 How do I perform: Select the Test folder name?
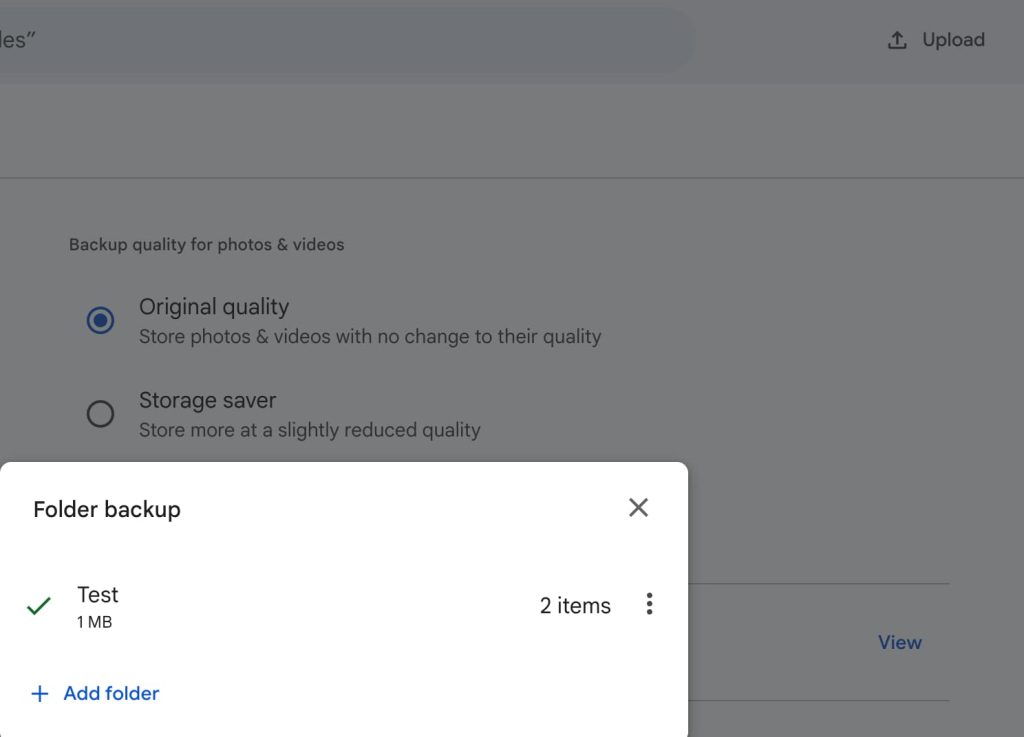click(x=98, y=595)
